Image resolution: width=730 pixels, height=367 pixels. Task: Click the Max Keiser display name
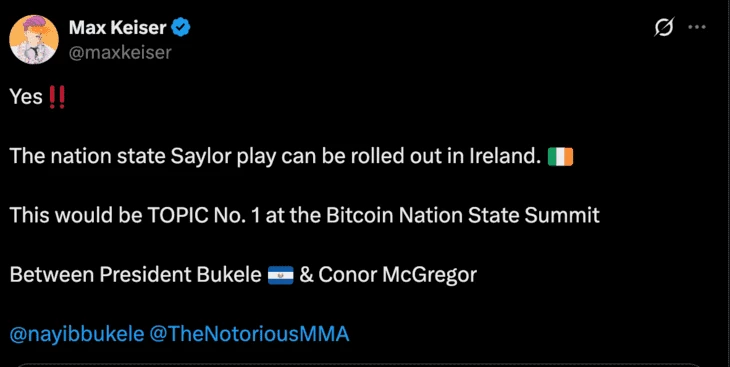pyautogui.click(x=117, y=28)
